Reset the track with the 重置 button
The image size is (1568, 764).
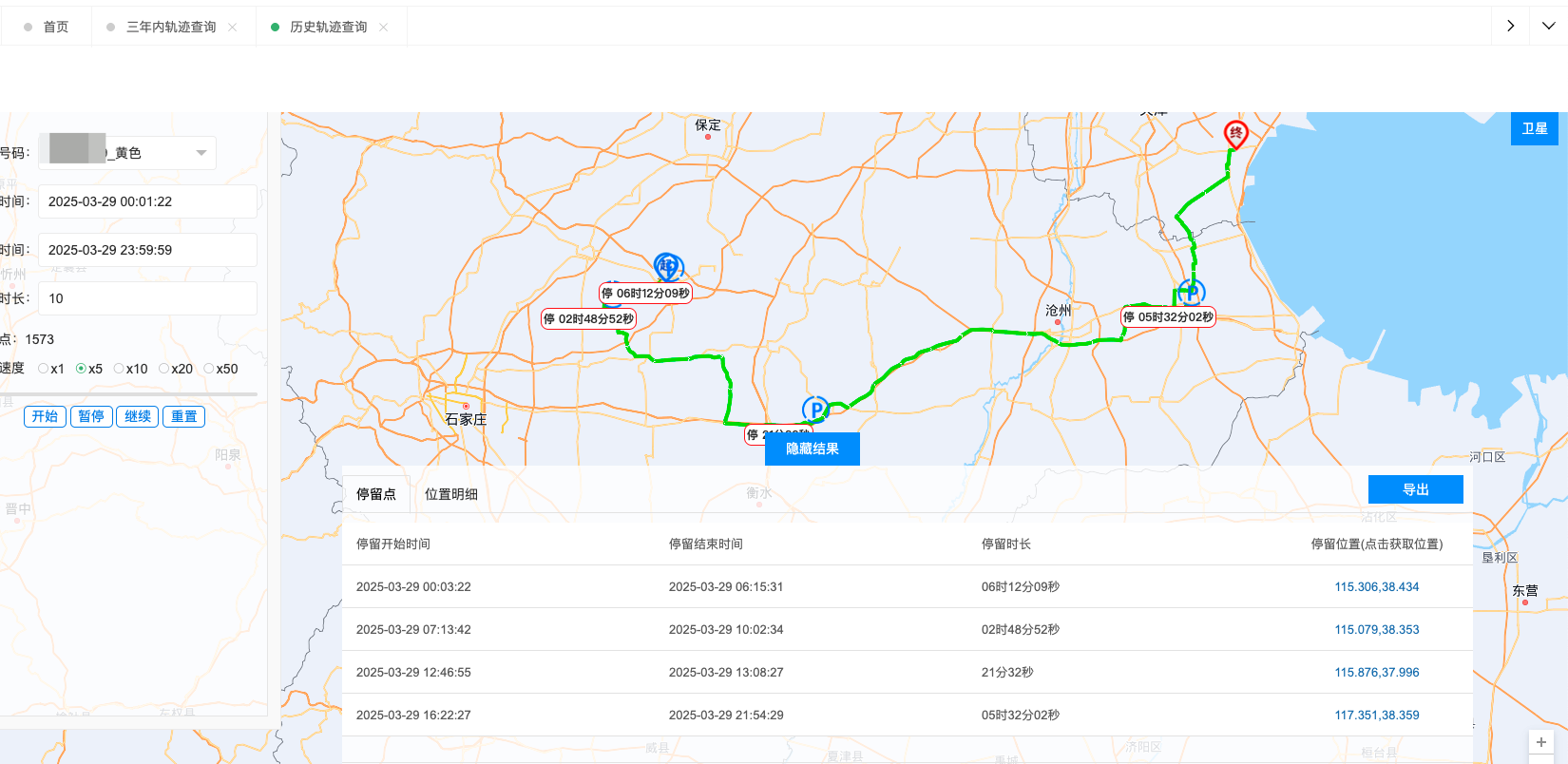(x=184, y=416)
